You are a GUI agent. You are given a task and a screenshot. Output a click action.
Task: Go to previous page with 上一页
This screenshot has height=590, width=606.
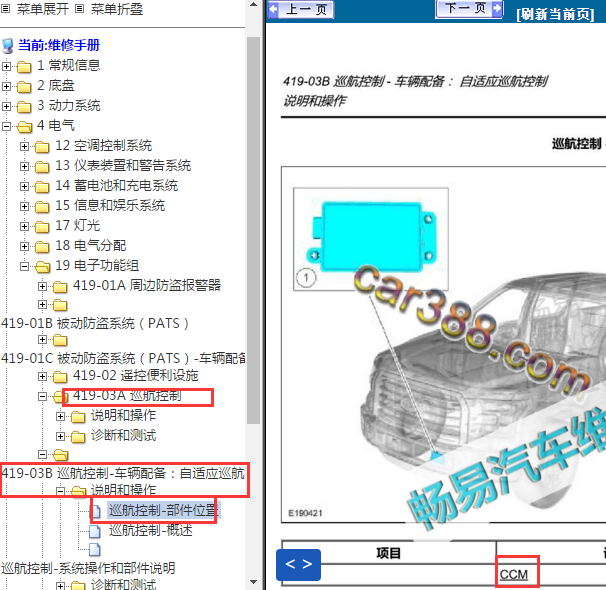point(299,10)
